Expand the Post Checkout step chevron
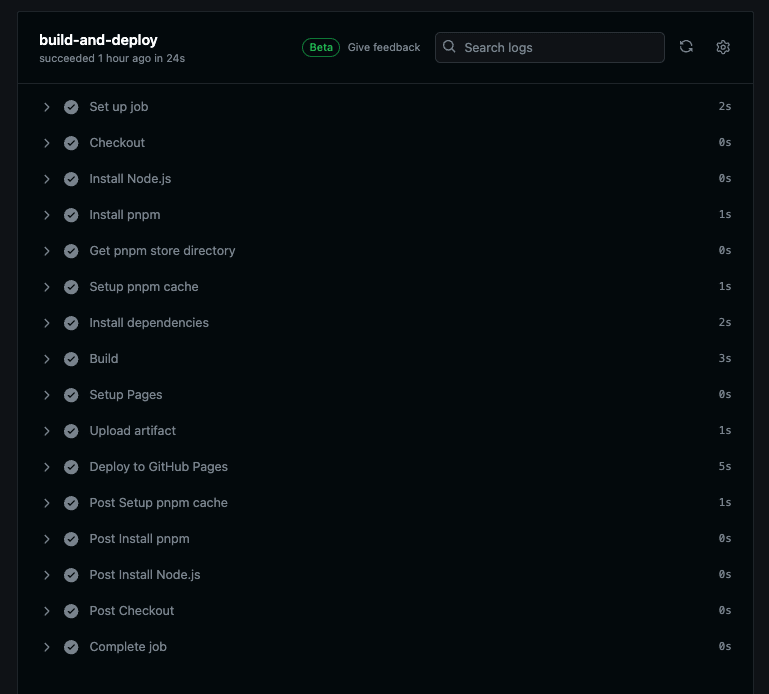769x694 pixels. [47, 611]
